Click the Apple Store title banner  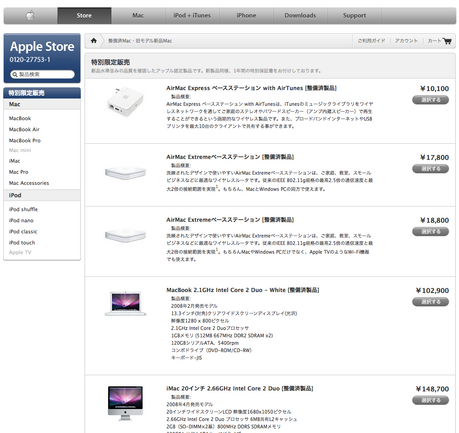coord(42,47)
